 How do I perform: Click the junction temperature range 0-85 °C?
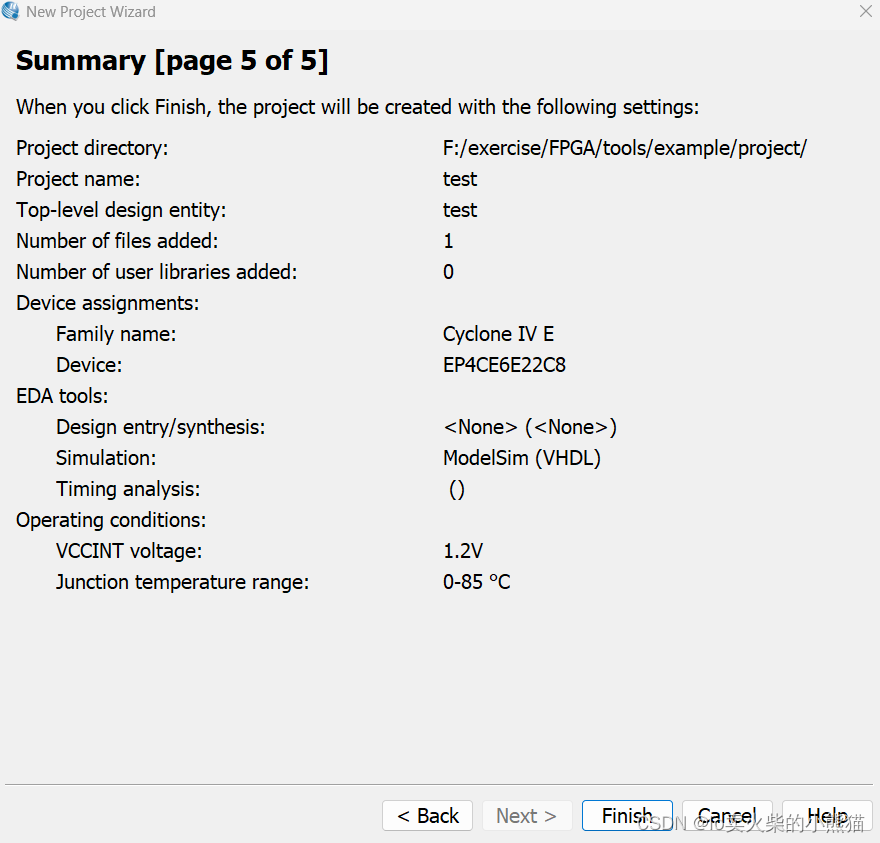pyautogui.click(x=476, y=582)
